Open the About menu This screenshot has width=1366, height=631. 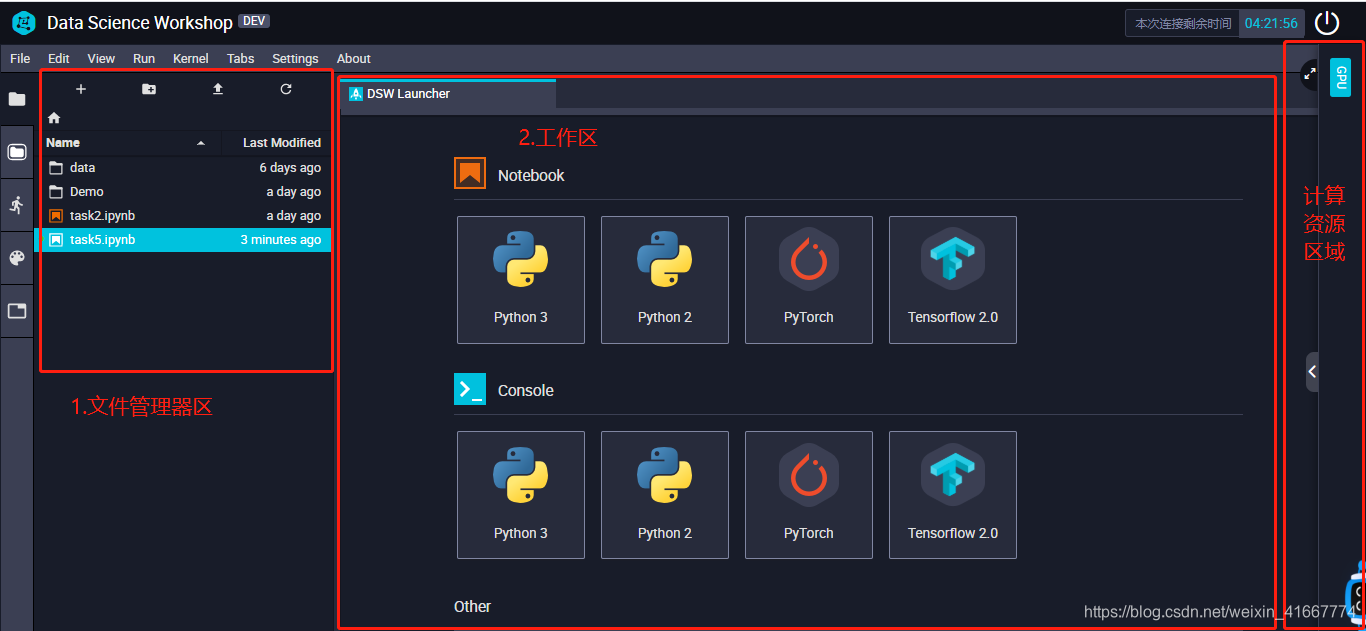click(x=354, y=59)
